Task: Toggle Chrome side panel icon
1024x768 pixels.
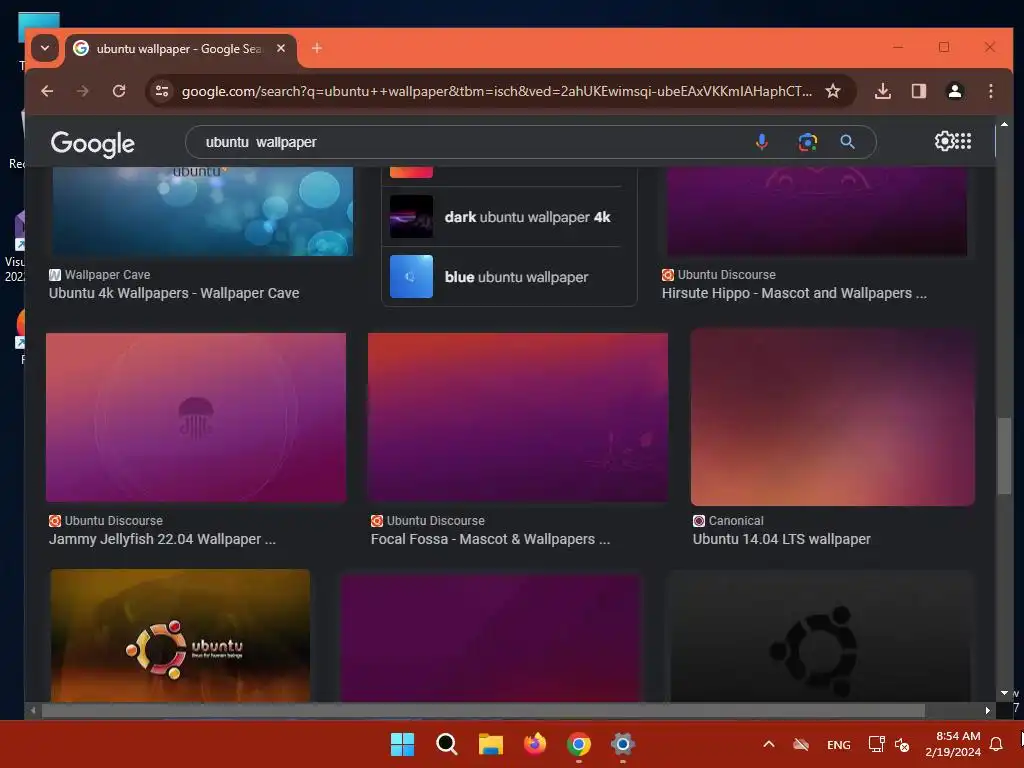Action: click(919, 91)
